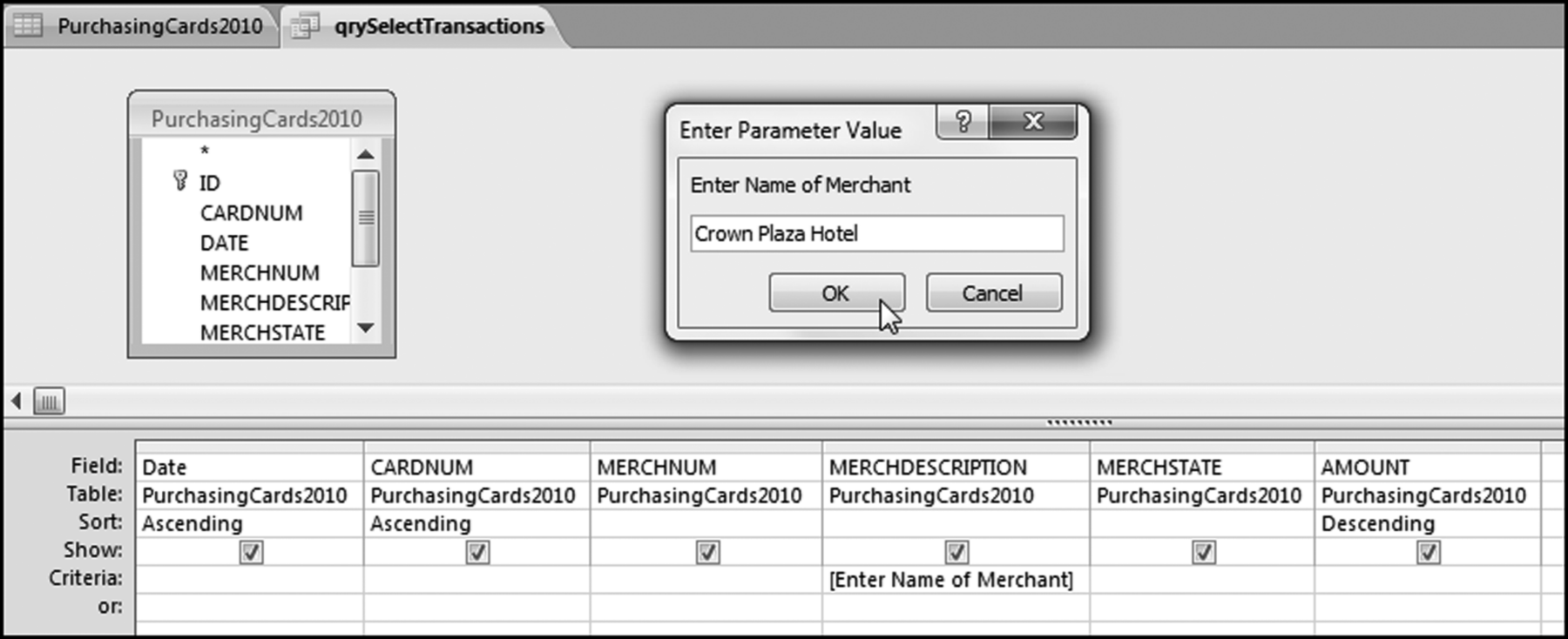Click the field list vertical scrollbar thumb
The width and height of the screenshot is (1568, 639).
[366, 218]
